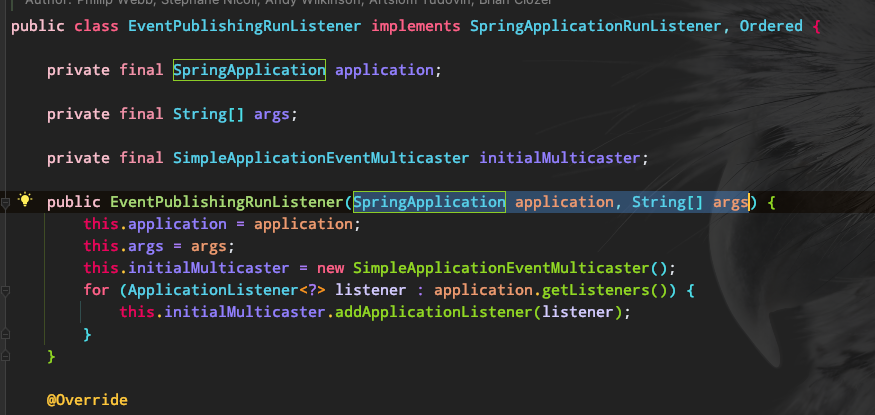Image resolution: width=875 pixels, height=415 pixels.
Task: Collapse the for loop fold marker
Action: tap(6, 291)
